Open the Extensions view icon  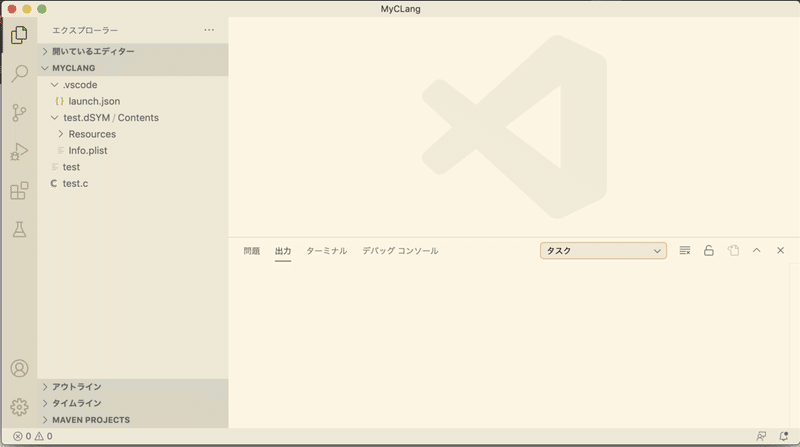(19, 190)
